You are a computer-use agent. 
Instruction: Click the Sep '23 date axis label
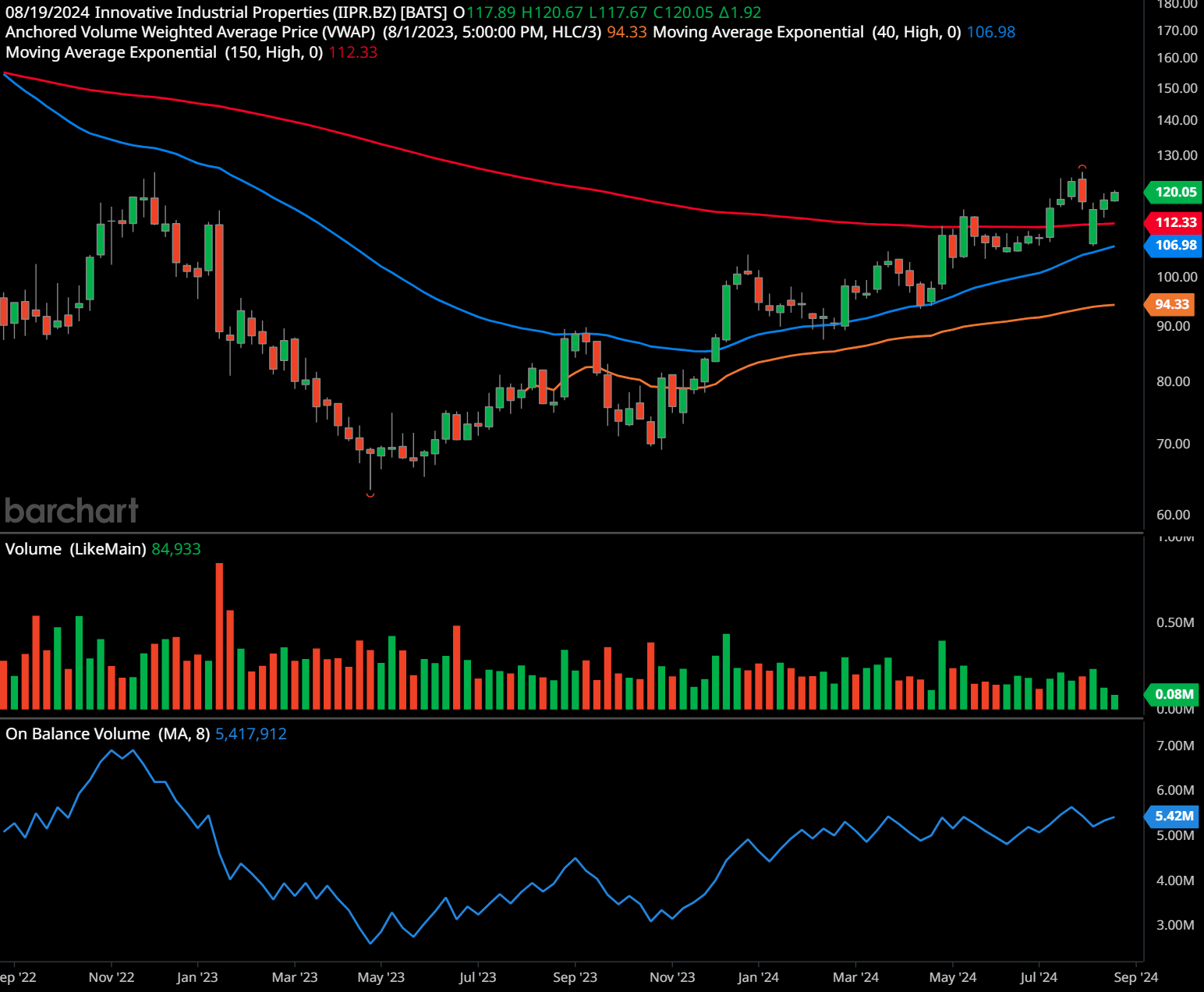(575, 977)
